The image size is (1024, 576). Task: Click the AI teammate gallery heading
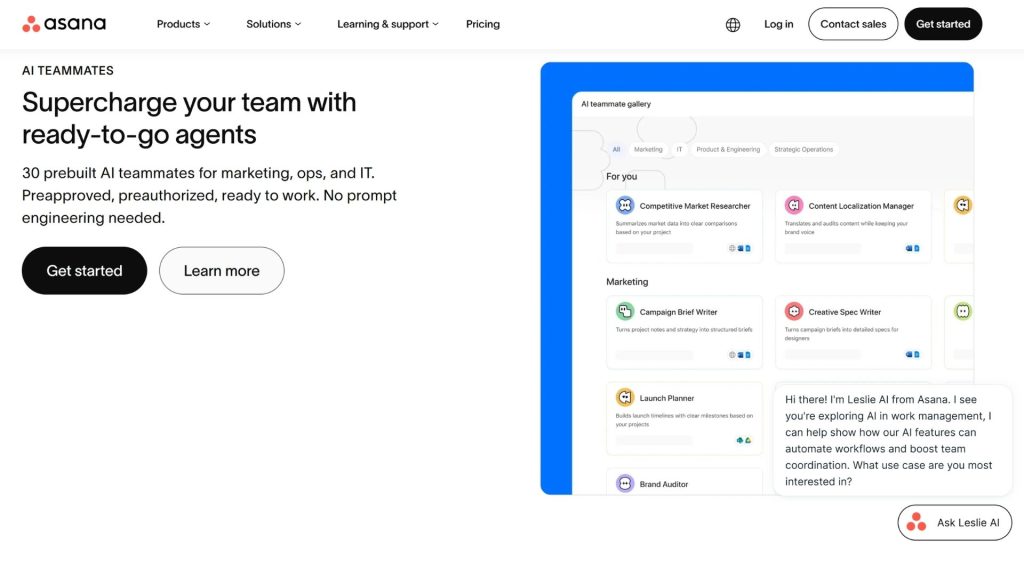(616, 104)
